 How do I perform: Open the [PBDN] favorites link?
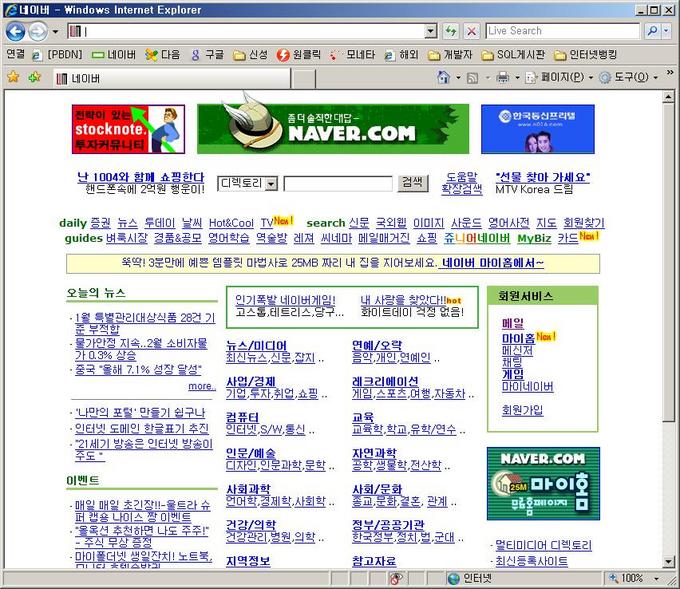[x=58, y=55]
